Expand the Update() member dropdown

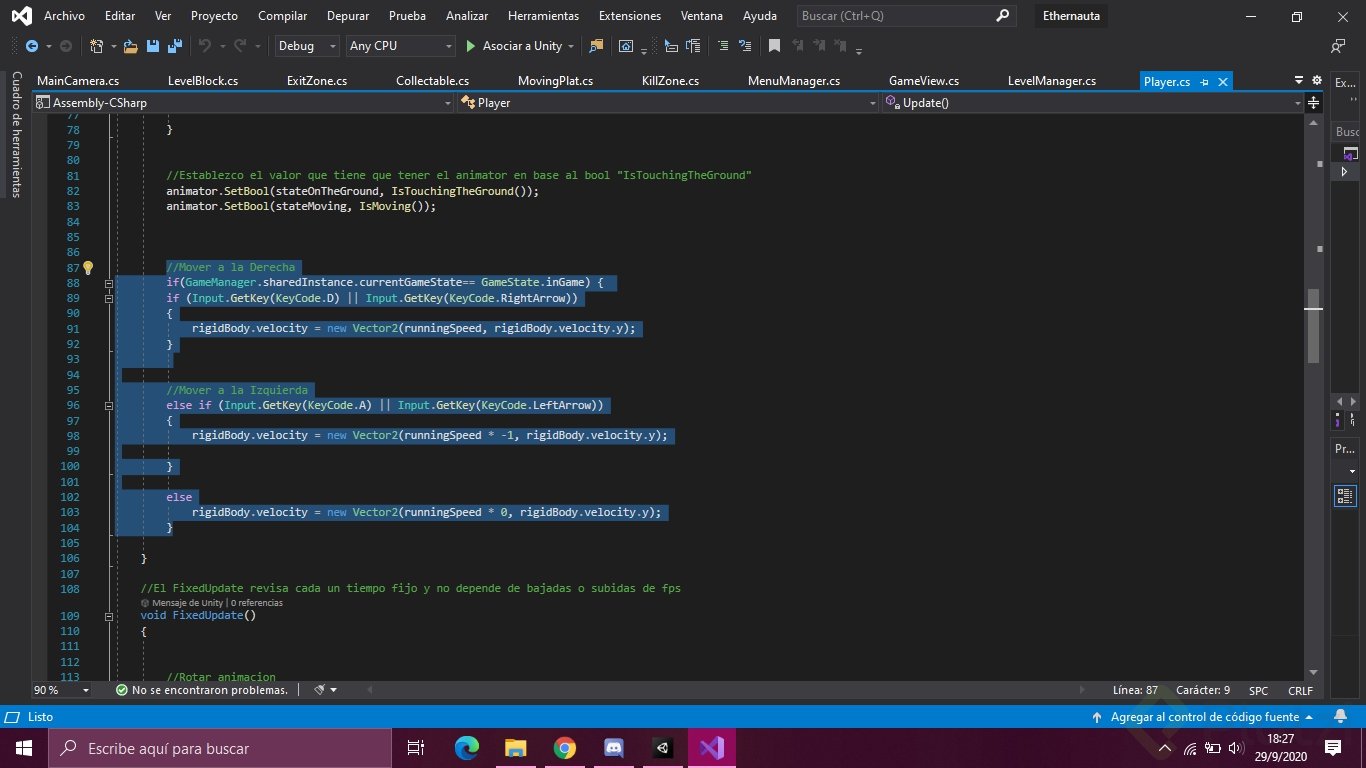1296,103
